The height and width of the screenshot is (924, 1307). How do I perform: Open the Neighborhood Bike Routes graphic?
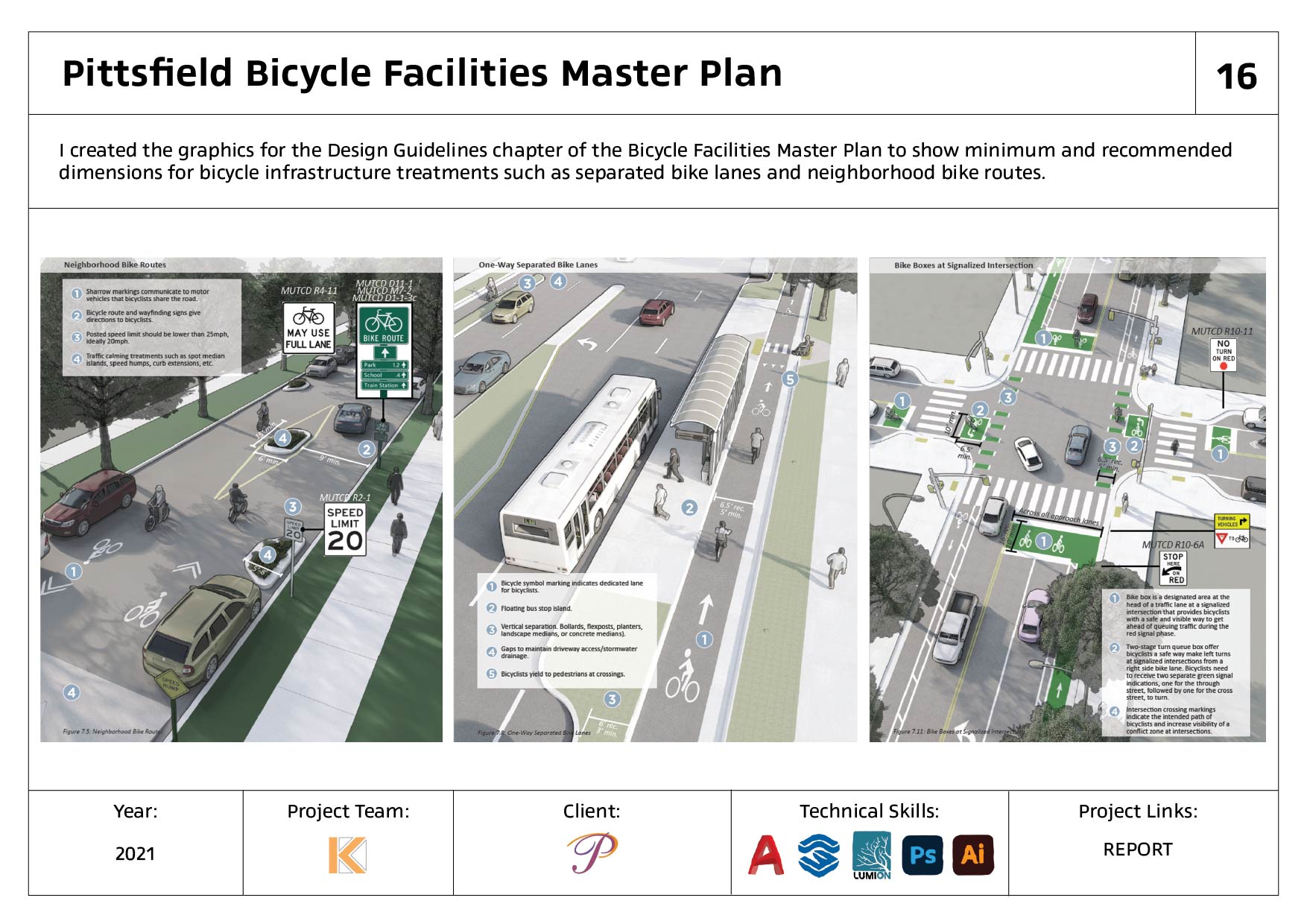point(241,499)
